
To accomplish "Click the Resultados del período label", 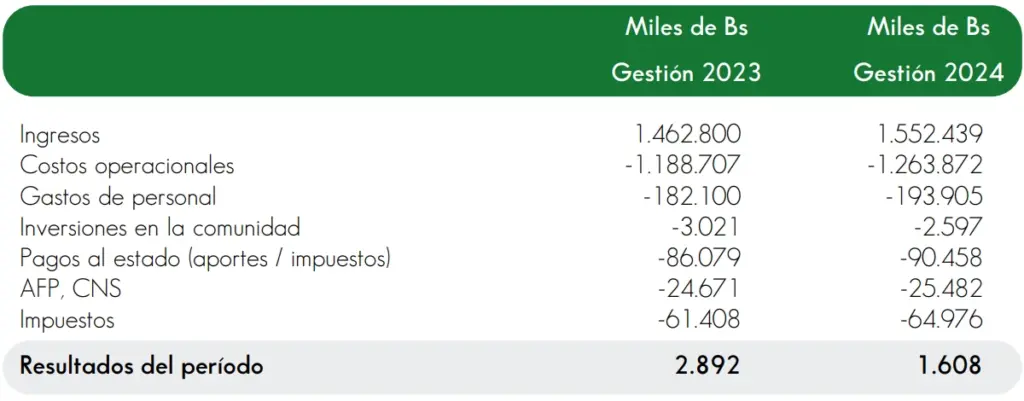I will 141,366.
